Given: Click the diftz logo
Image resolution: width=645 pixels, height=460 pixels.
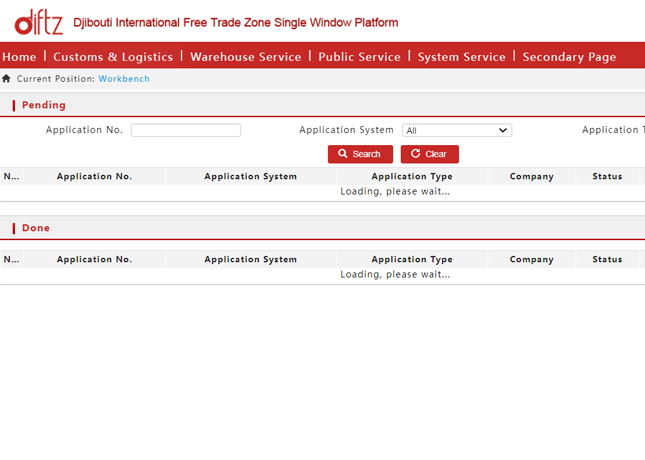Looking at the screenshot, I should 36,21.
